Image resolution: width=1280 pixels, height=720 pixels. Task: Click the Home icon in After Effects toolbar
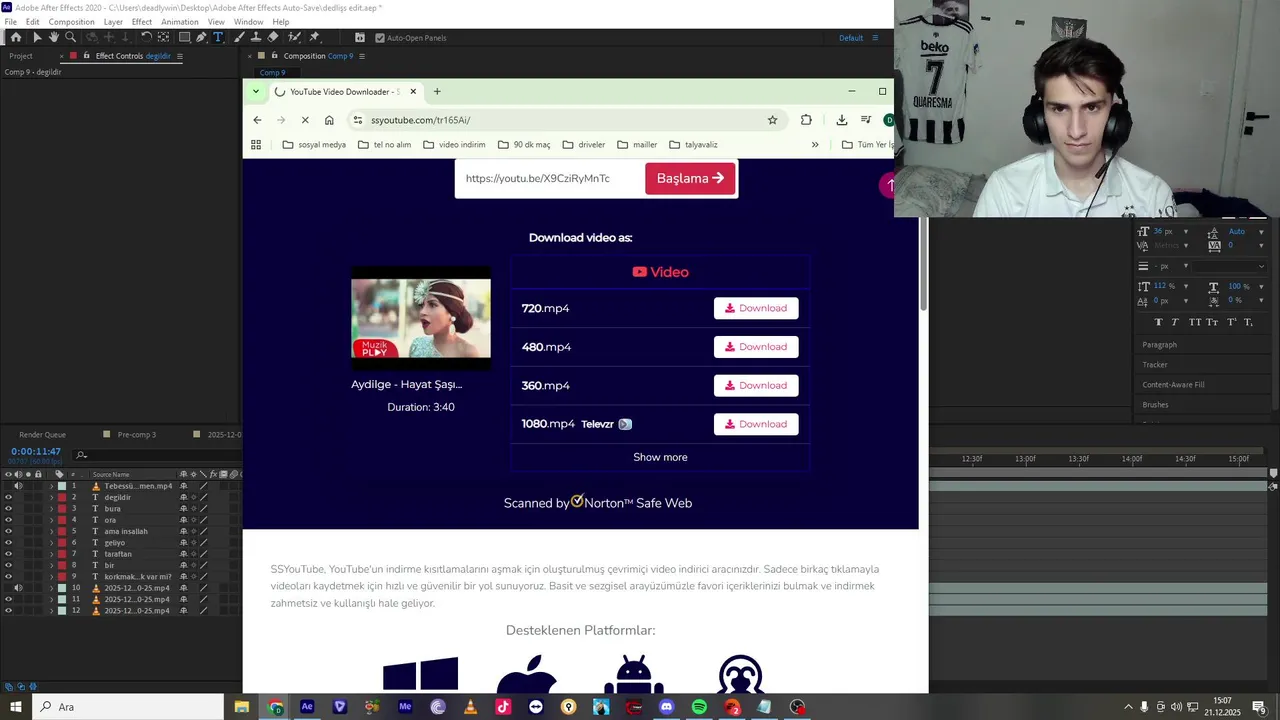coord(16,37)
